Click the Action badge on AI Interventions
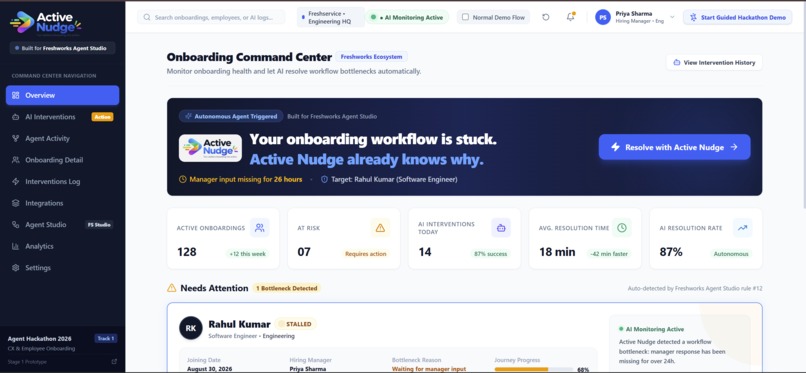 point(102,117)
